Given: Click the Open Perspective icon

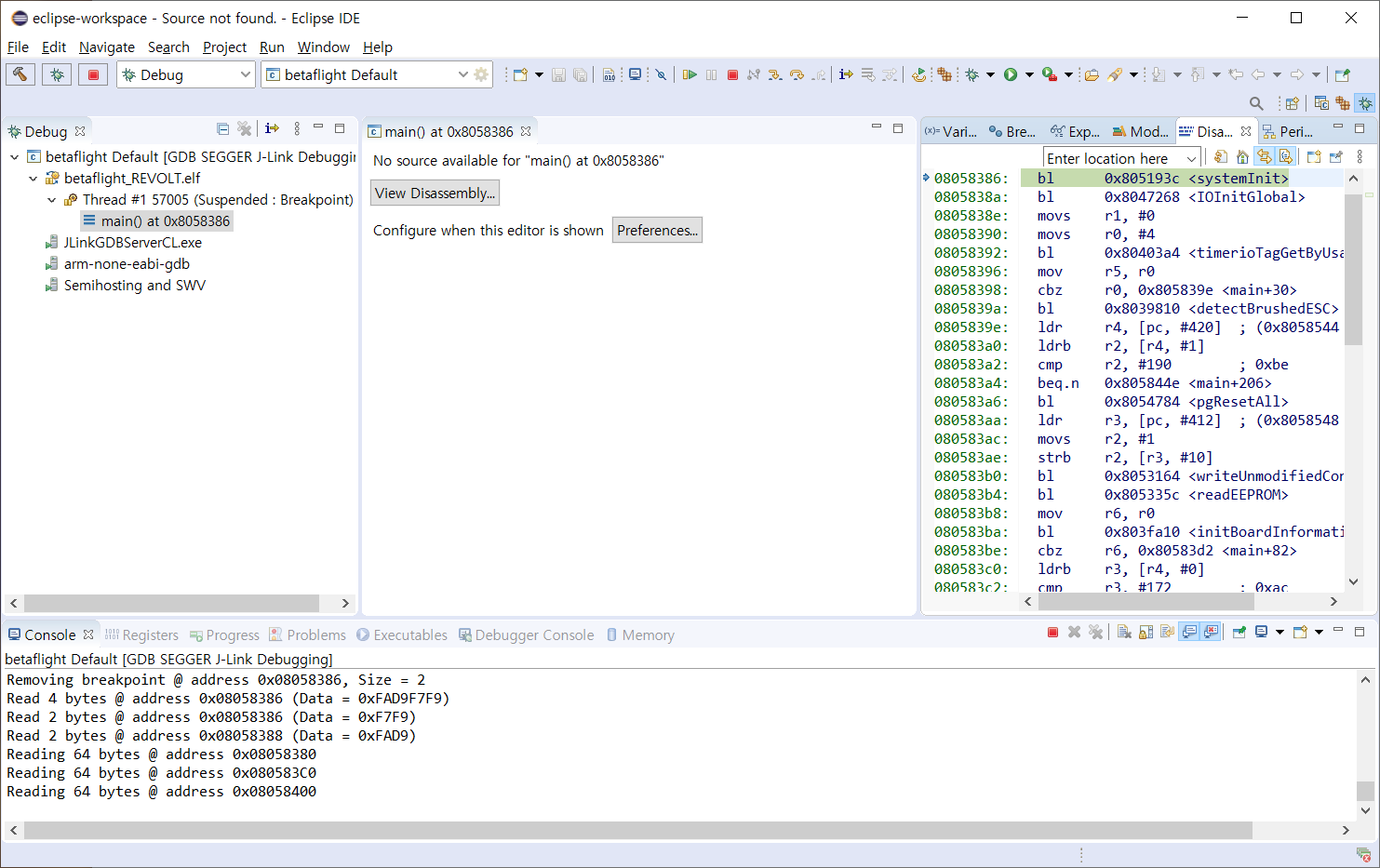Looking at the screenshot, I should point(1292,103).
